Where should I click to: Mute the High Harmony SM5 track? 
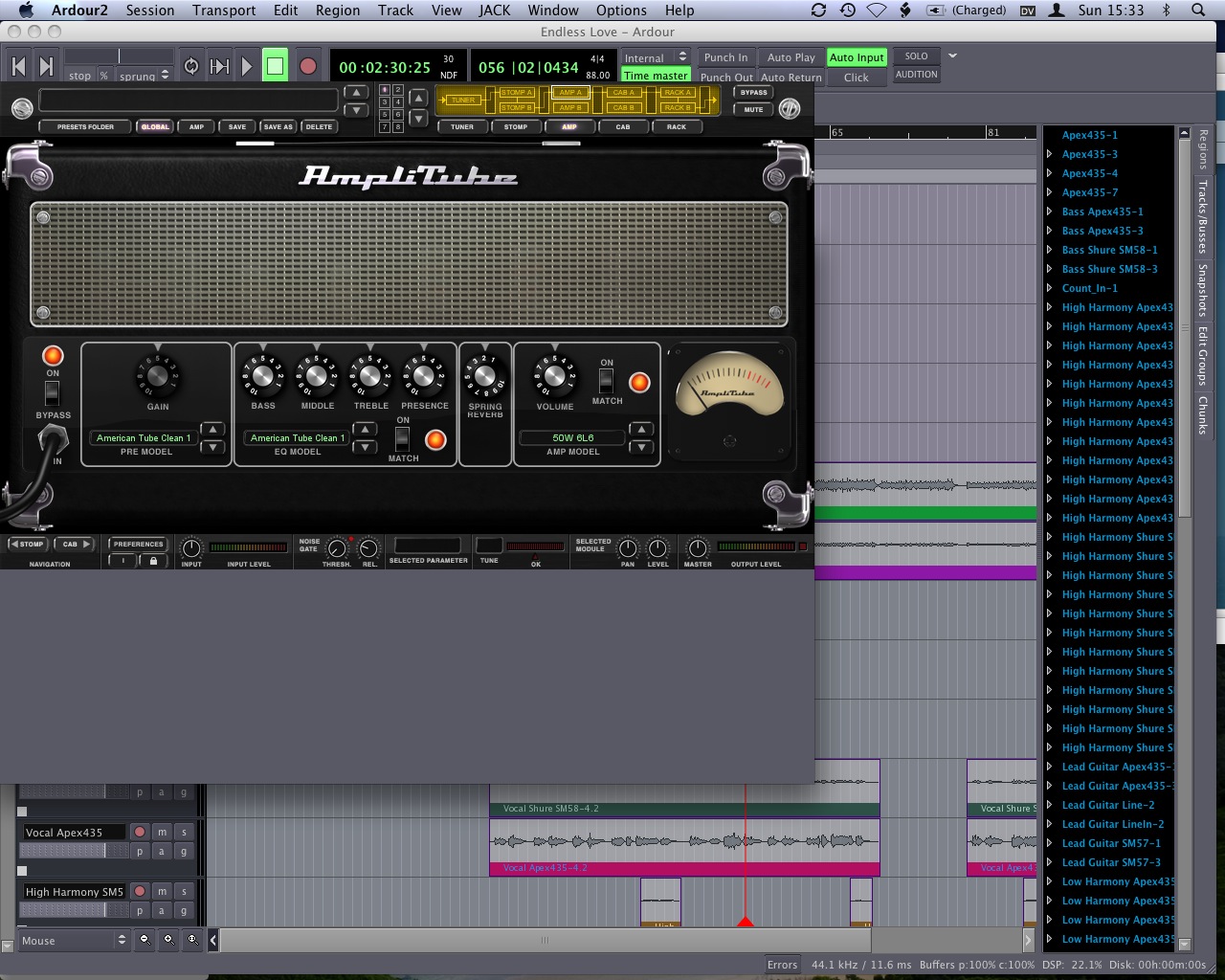point(162,892)
